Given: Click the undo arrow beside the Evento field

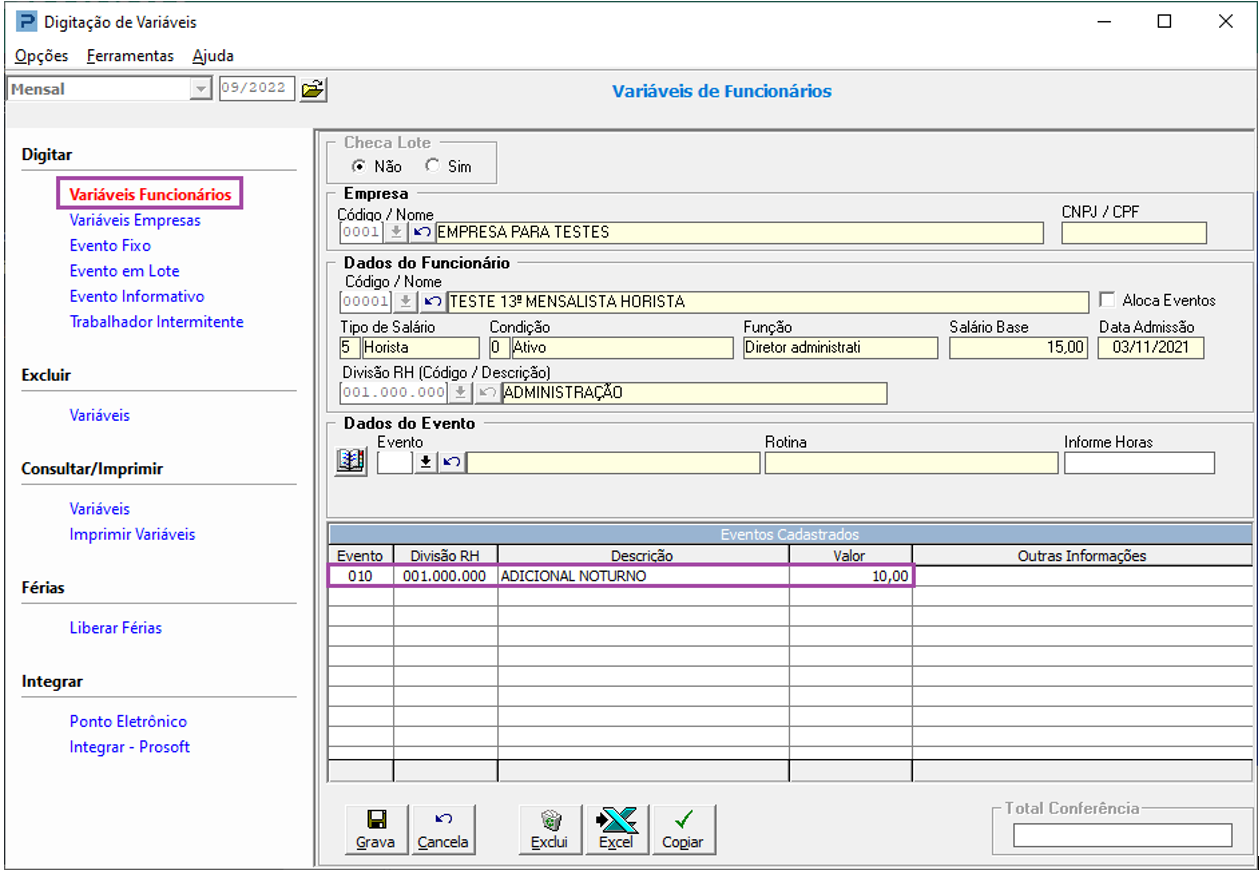Looking at the screenshot, I should click(452, 462).
